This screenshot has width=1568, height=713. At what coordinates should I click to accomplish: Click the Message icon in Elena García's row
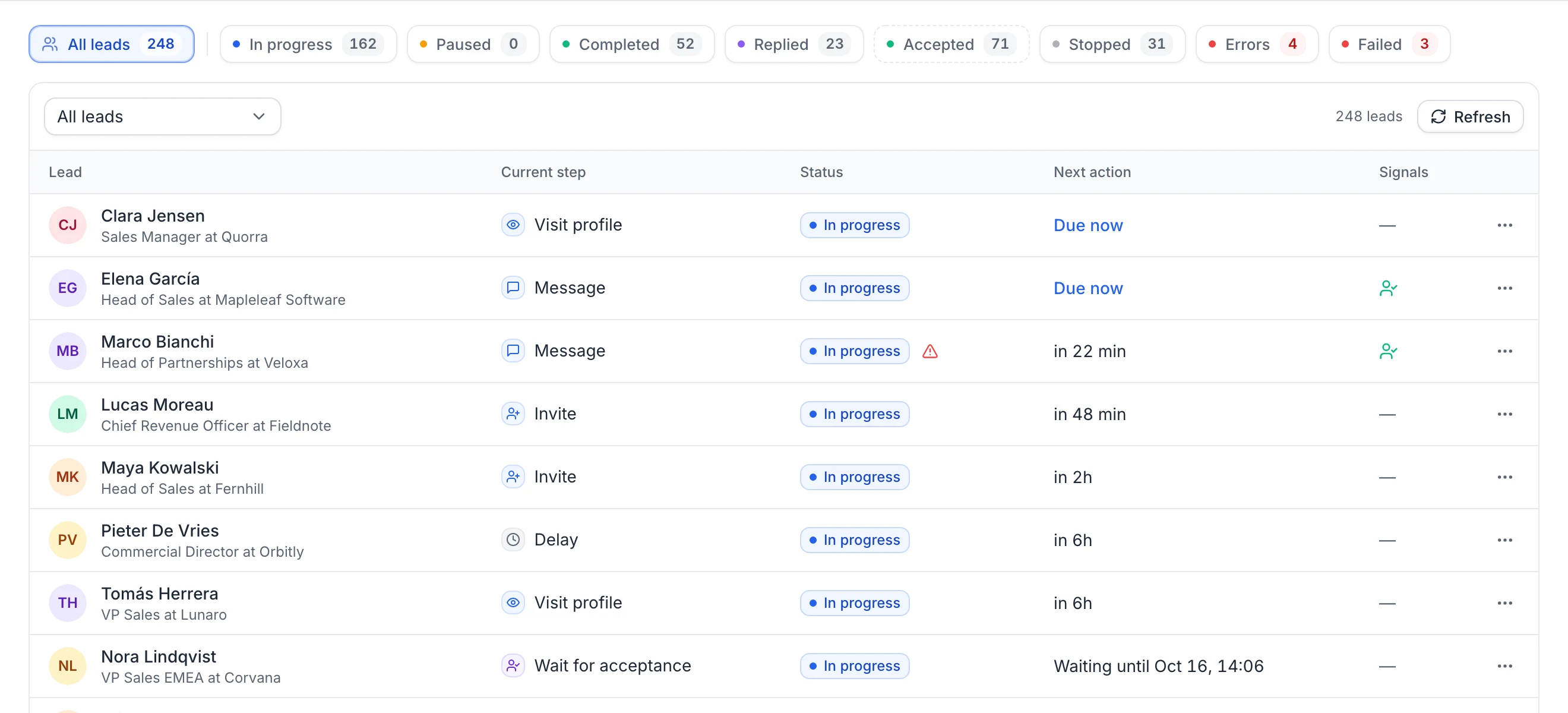point(513,288)
